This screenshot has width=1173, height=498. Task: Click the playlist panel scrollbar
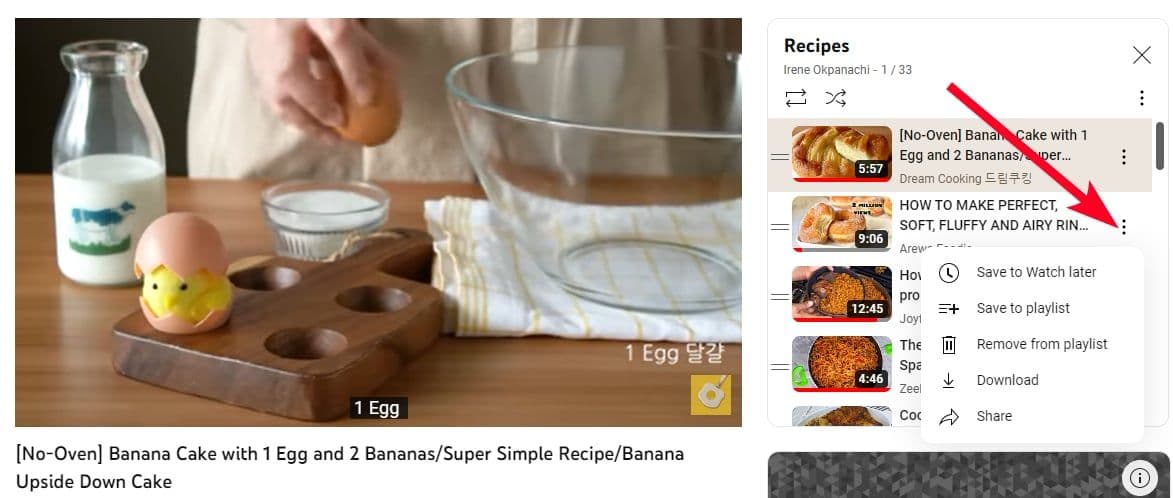pos(1160,146)
